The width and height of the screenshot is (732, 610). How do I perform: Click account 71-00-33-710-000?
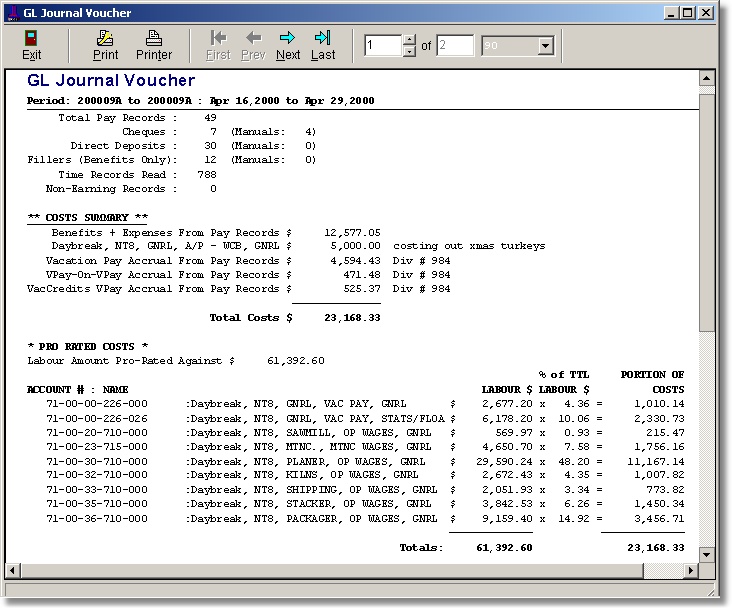[x=97, y=490]
